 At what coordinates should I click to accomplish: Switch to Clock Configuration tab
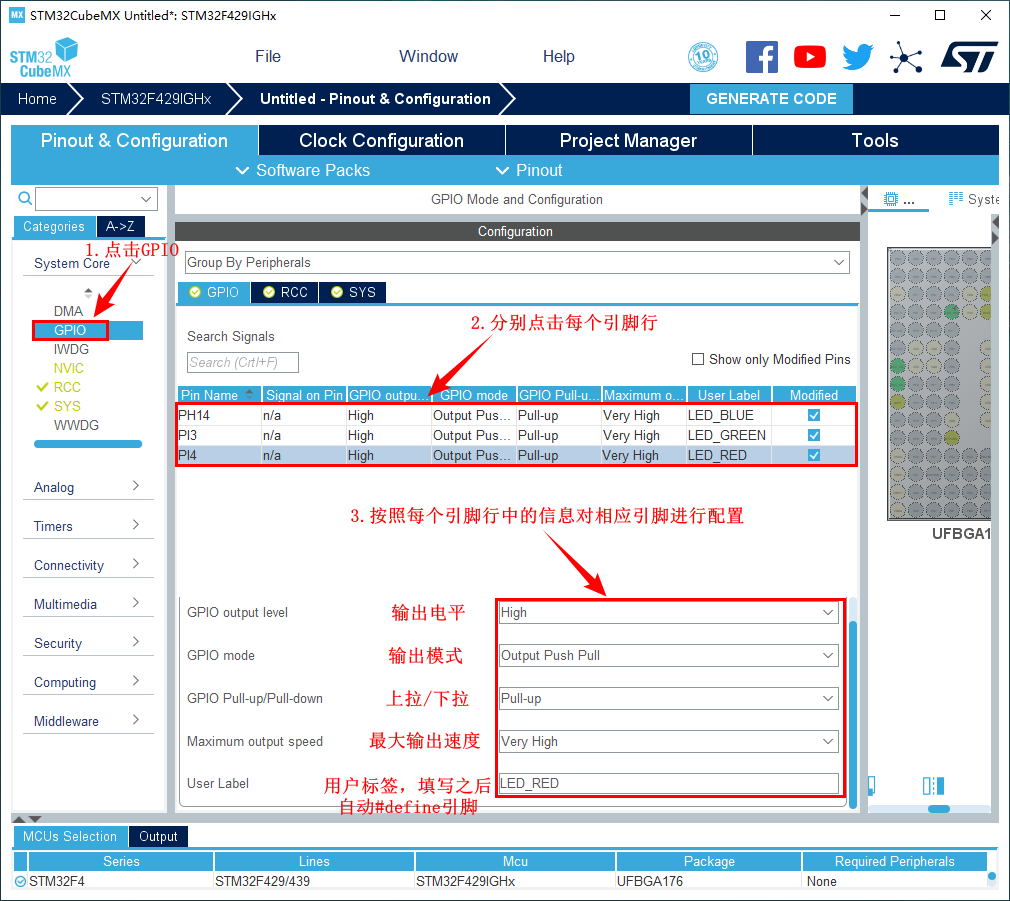(x=381, y=141)
